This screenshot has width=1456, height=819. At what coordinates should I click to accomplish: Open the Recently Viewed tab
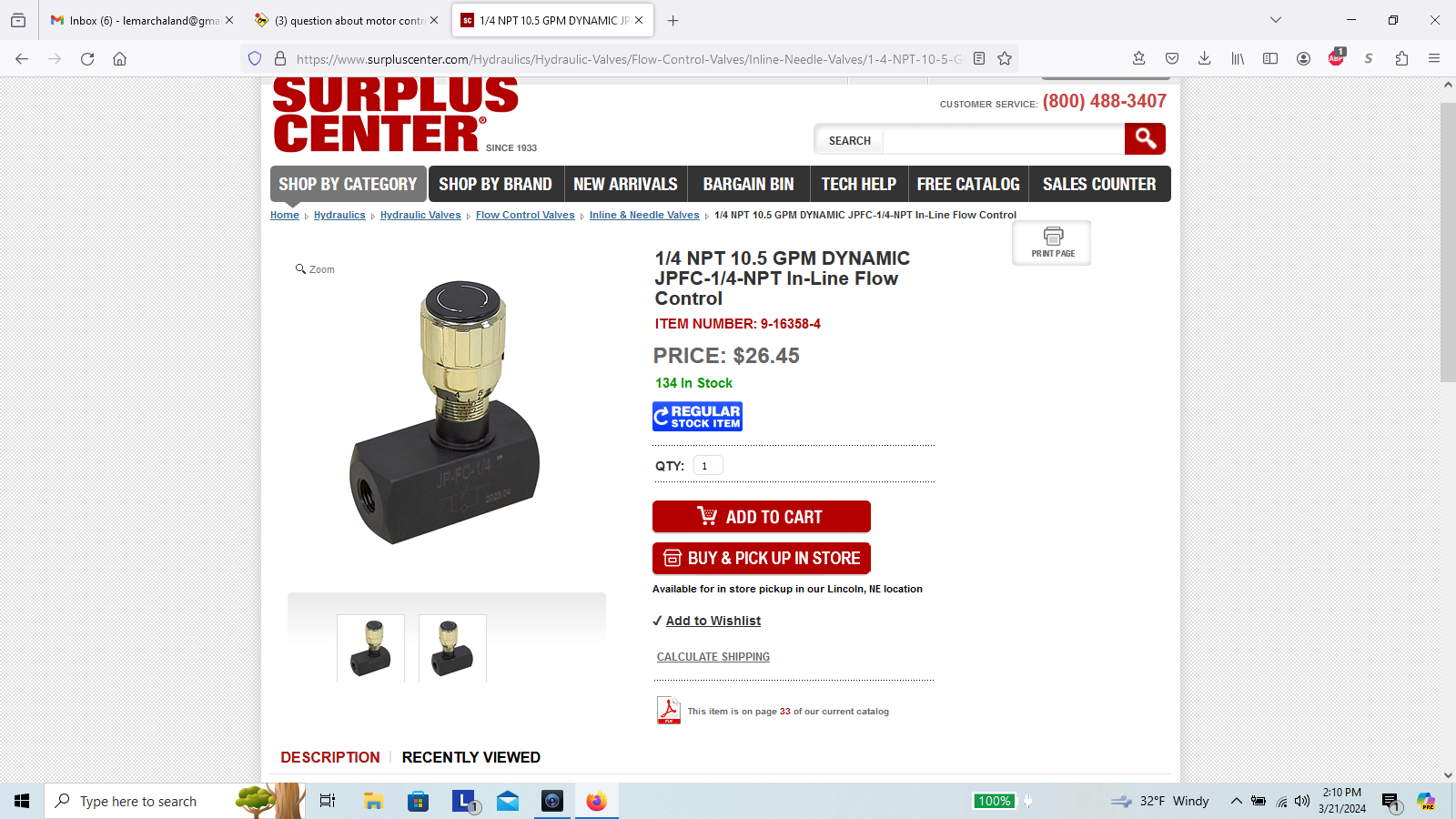point(470,757)
